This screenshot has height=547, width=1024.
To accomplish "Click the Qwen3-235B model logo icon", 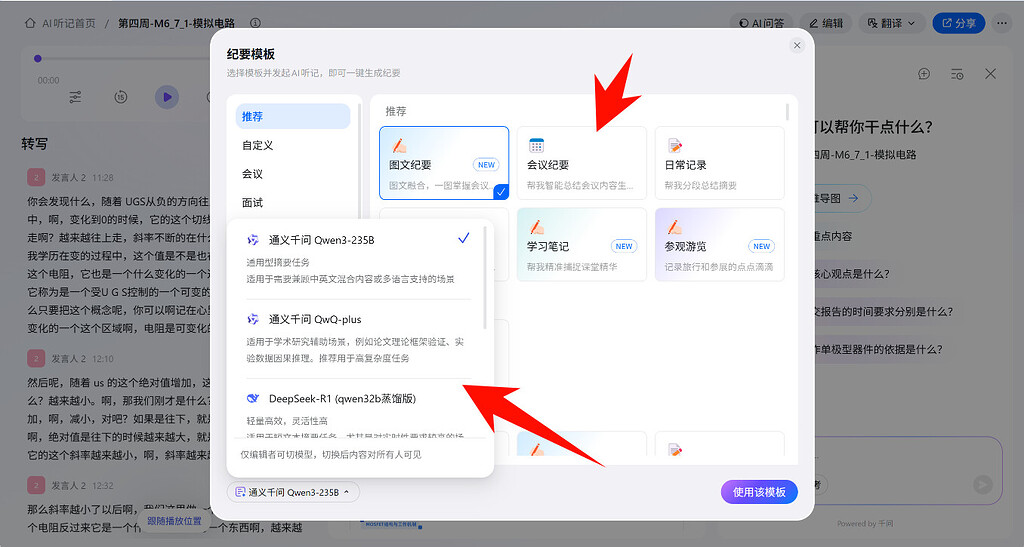I will coord(253,240).
